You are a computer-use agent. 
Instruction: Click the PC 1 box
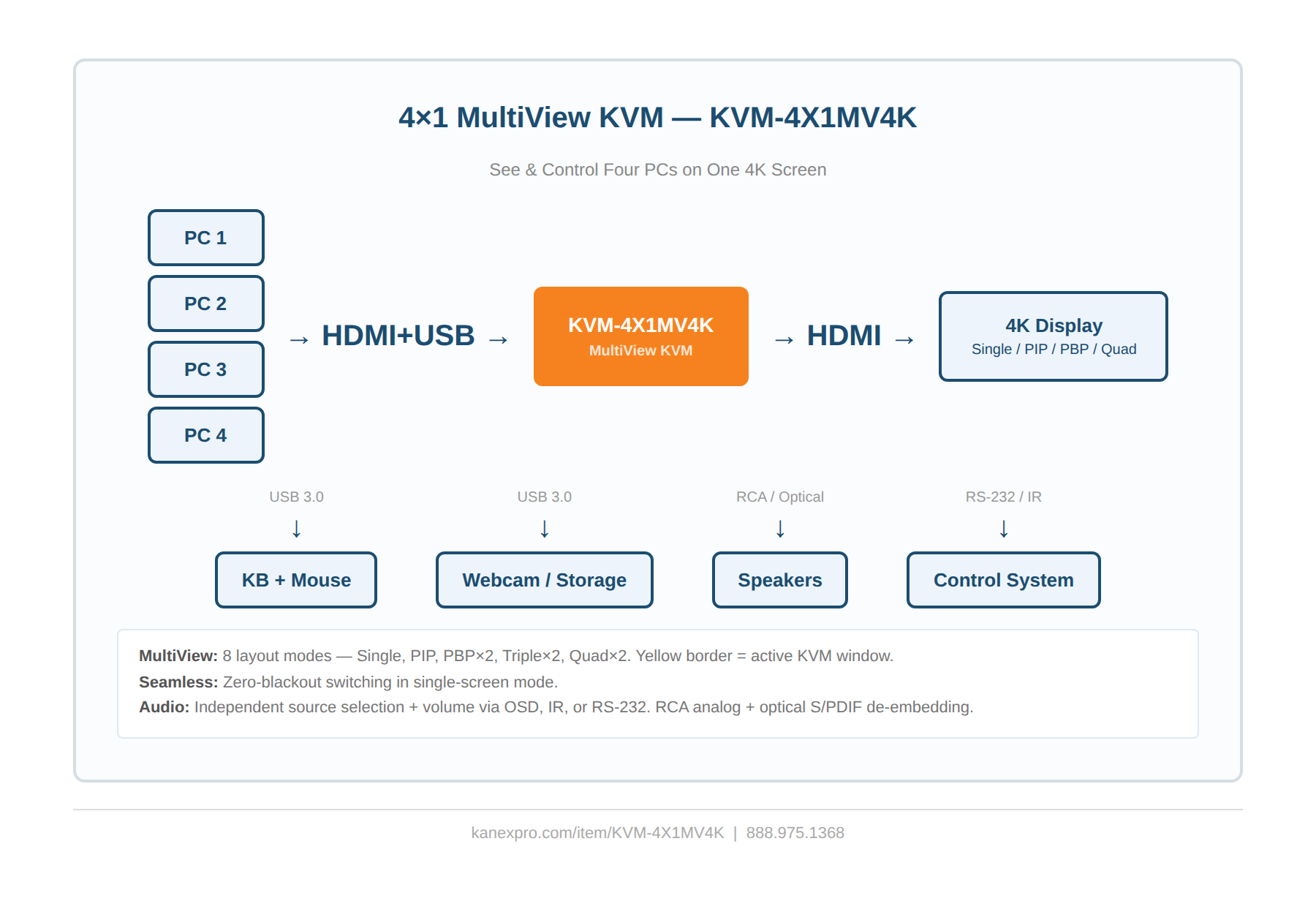pos(206,238)
